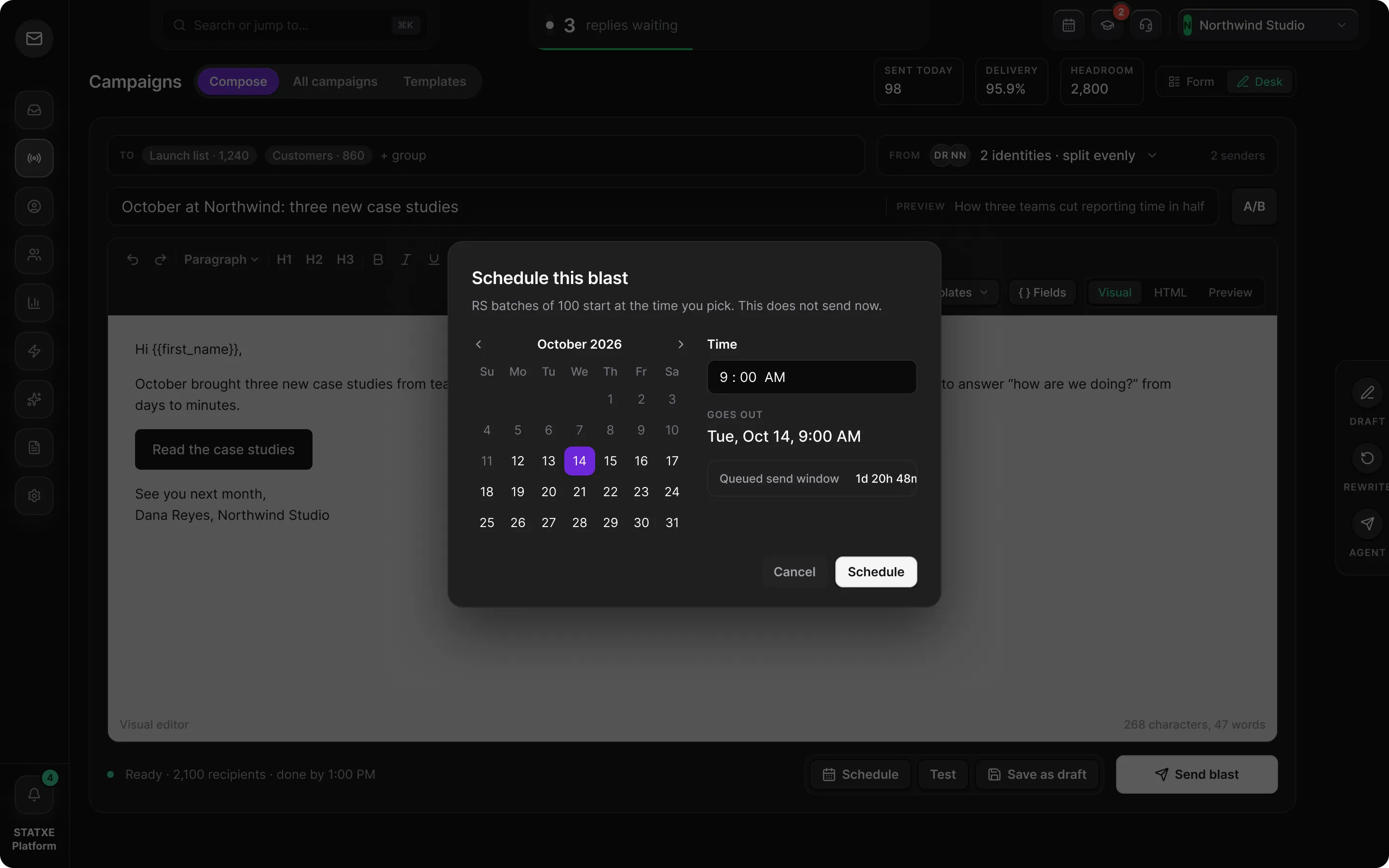Screen dimensions: 1389x868
Task: Open the bar chart analytics sidebar icon
Action: pos(34,302)
